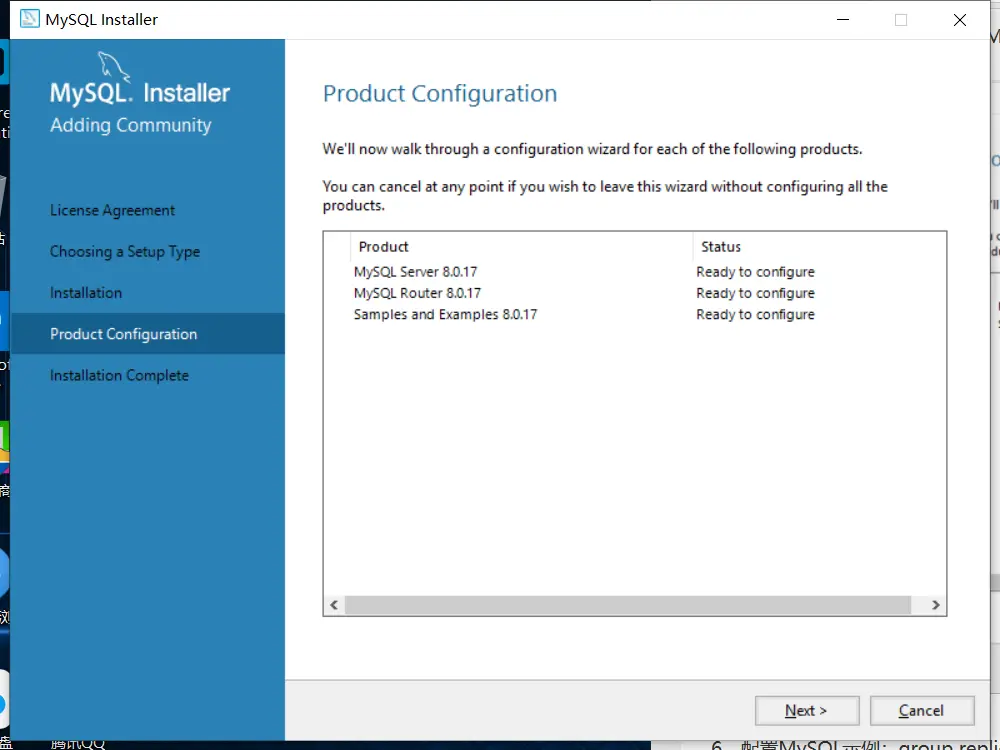This screenshot has width=1000, height=750.
Task: Go to the Installation Complete step
Action: 119,376
